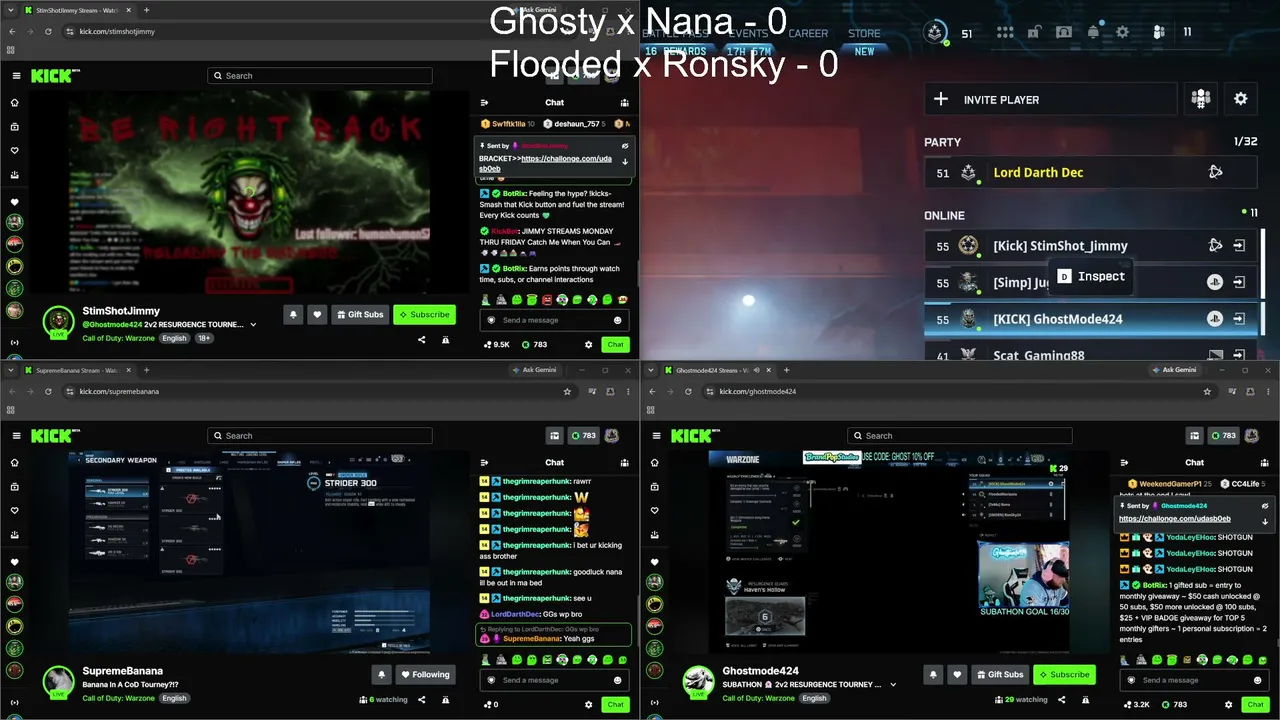Image resolution: width=1280 pixels, height=720 pixels.
Task: Open the 783 Kick points badge in SupremeBanana window
Action: coord(582,436)
